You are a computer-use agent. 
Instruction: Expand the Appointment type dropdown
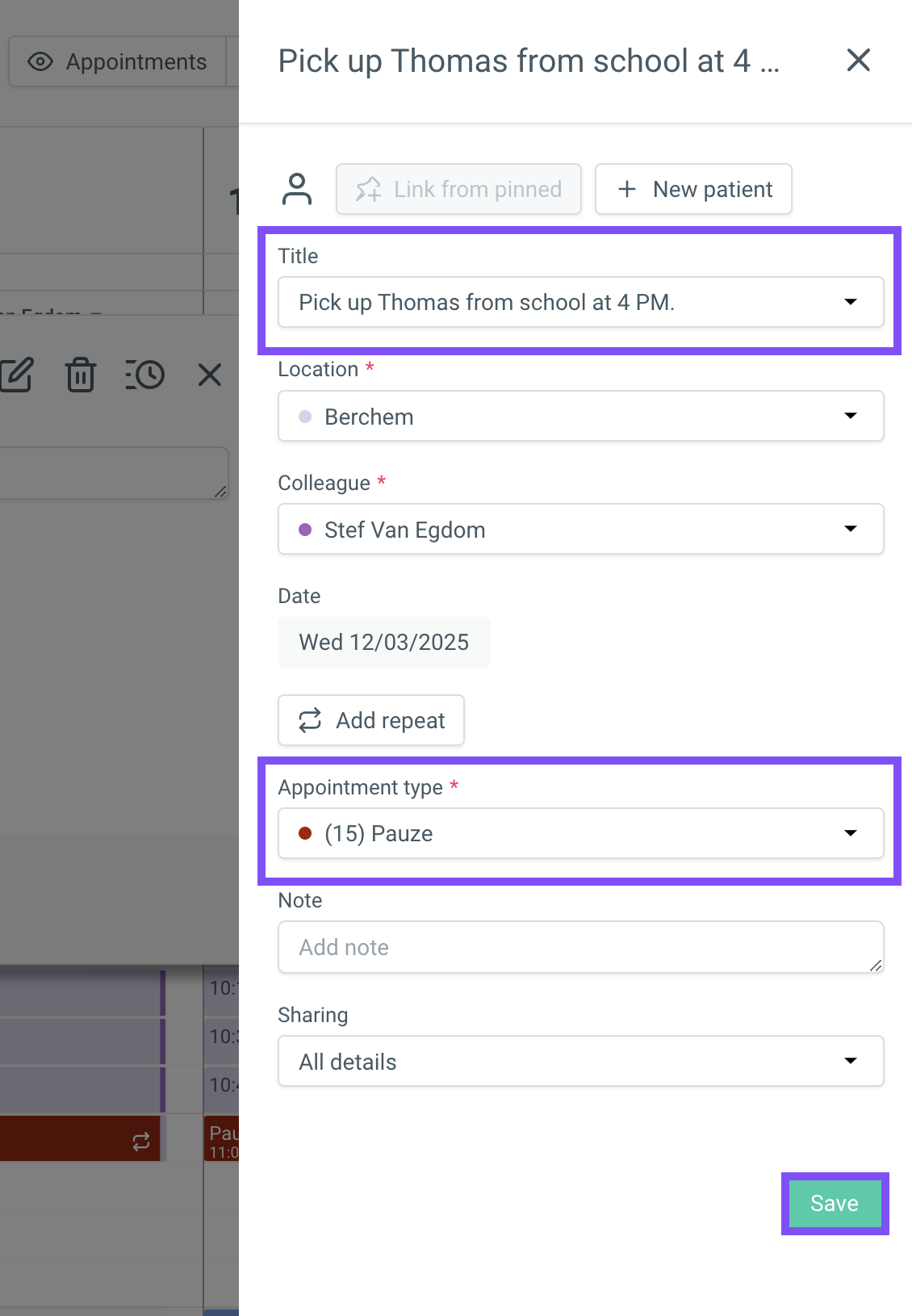580,833
